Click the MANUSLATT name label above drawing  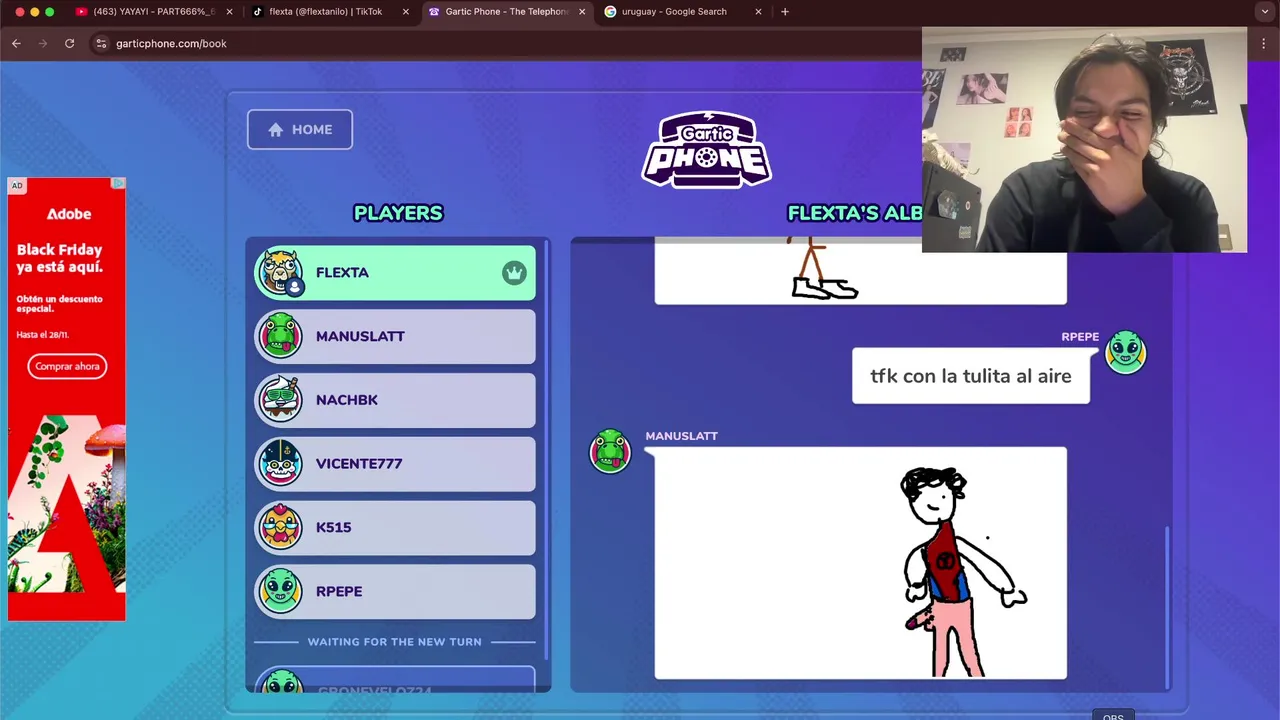pos(681,436)
